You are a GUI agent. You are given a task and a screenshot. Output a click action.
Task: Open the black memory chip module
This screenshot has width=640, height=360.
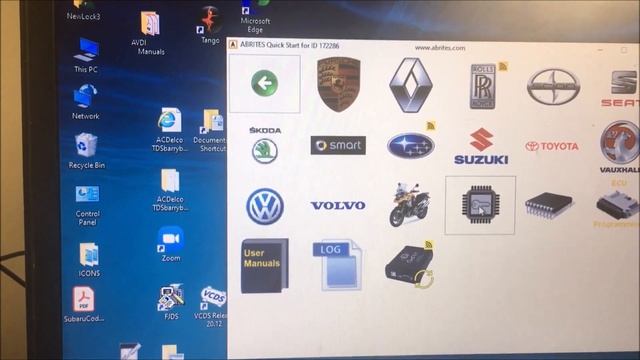pyautogui.click(x=549, y=205)
